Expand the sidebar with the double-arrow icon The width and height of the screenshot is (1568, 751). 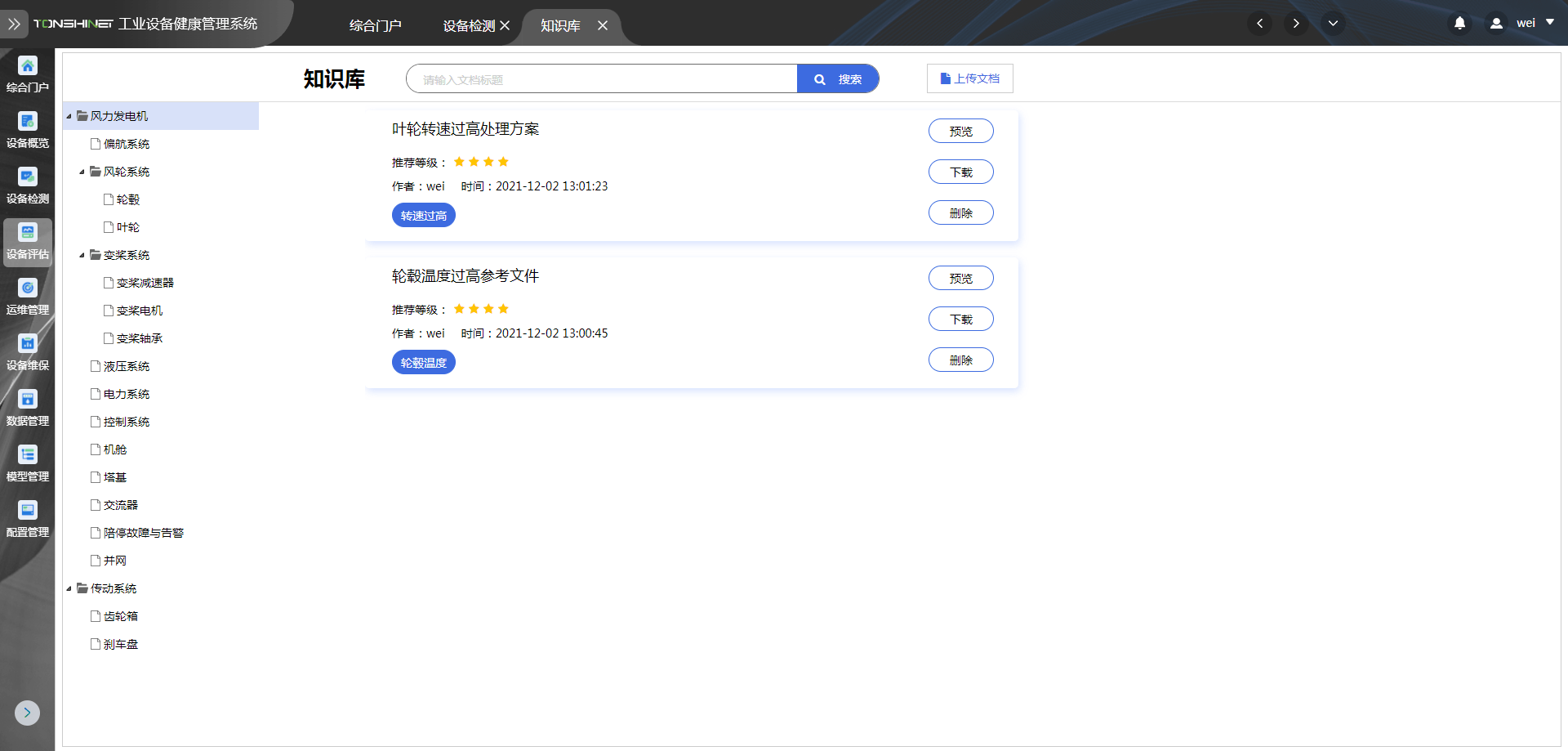[x=14, y=25]
